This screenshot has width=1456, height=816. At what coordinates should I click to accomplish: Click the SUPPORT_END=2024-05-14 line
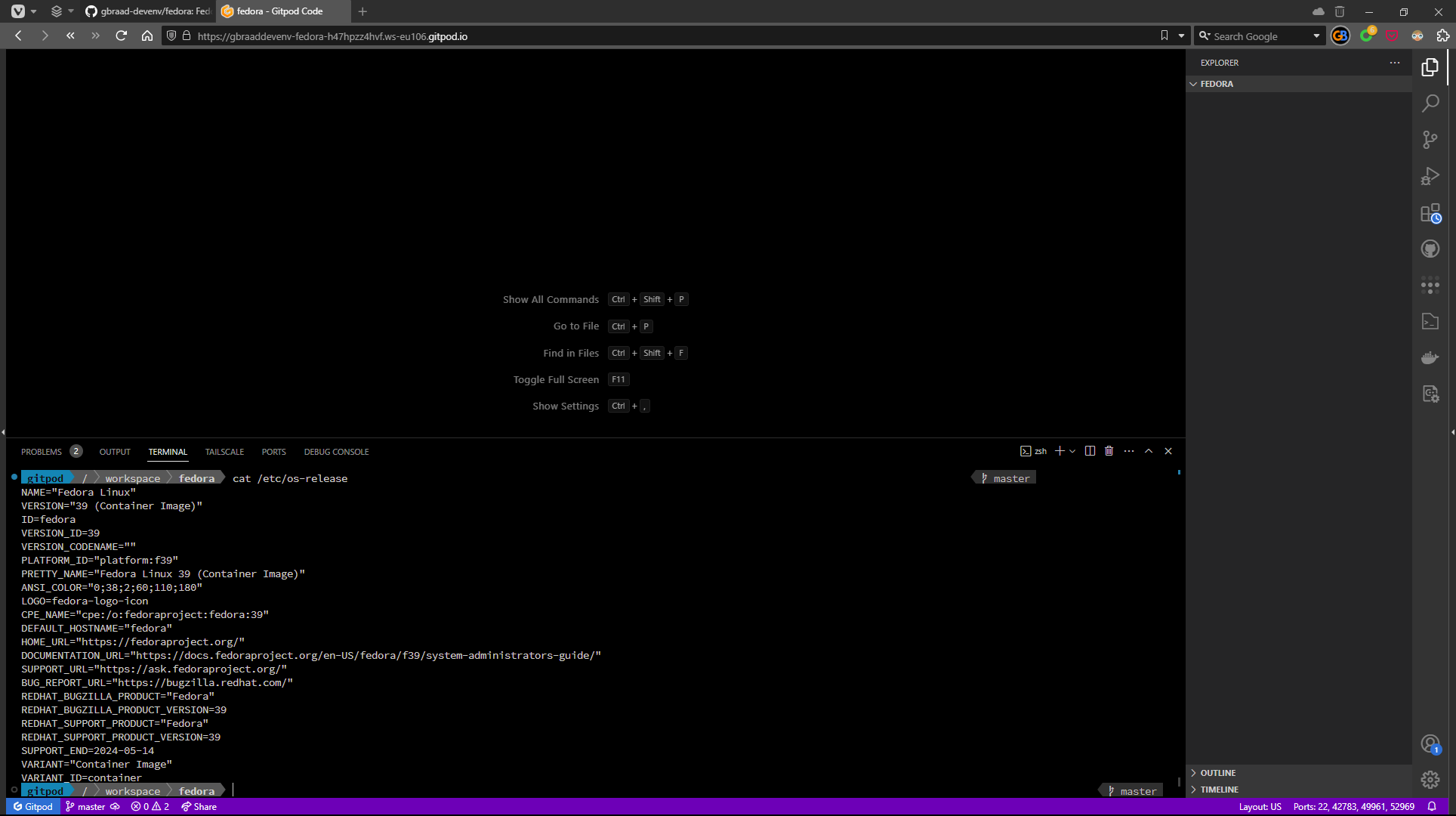tap(88, 750)
